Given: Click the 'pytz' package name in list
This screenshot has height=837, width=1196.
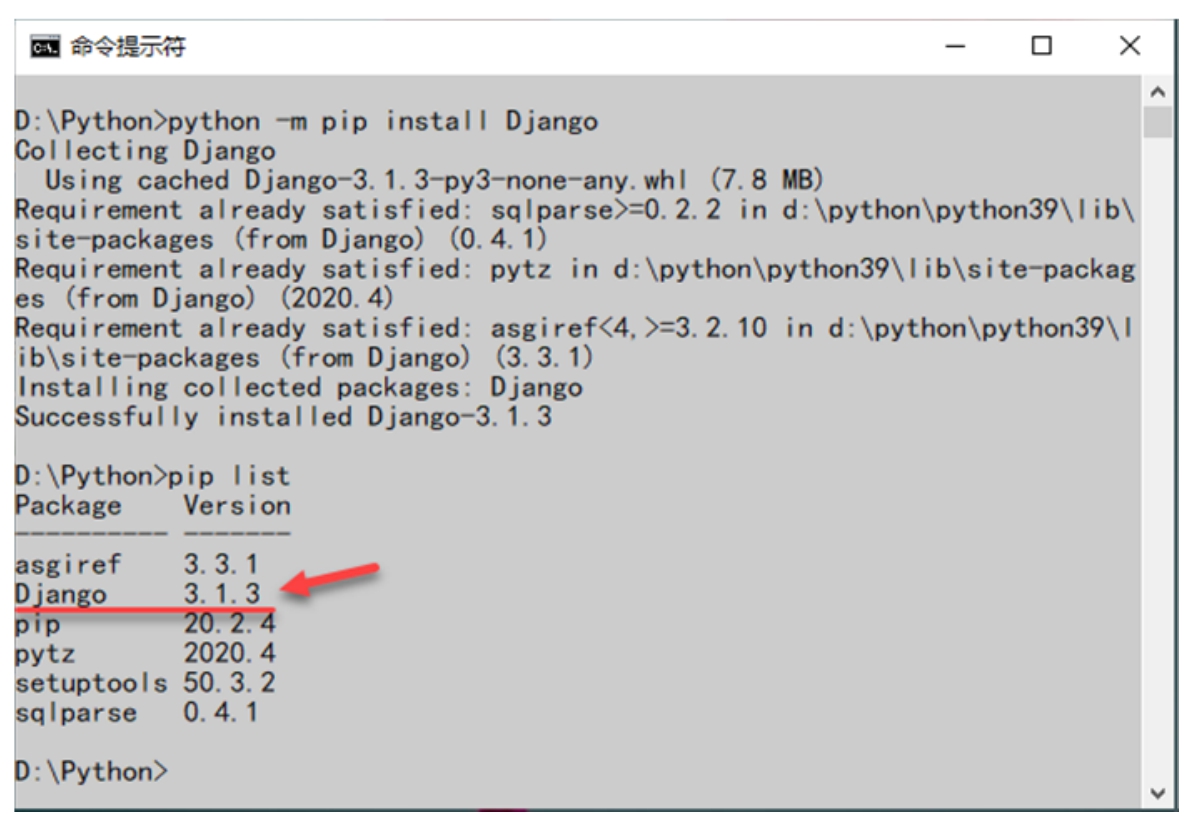Looking at the screenshot, I should [45, 654].
